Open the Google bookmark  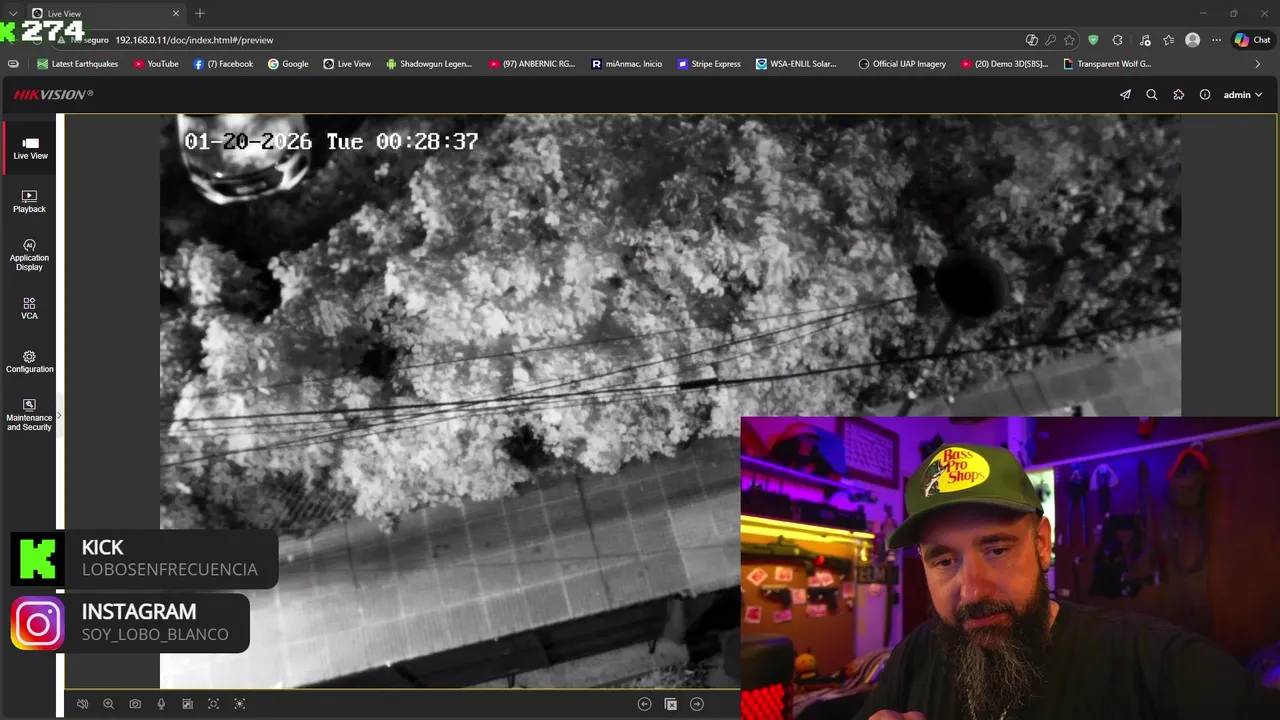tap(288, 64)
